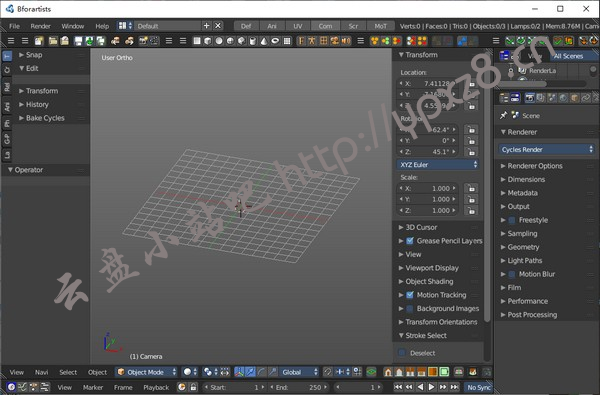Open XYZ Euler rotation mode dropdown
Screen dimensions: 600x395
(438, 165)
